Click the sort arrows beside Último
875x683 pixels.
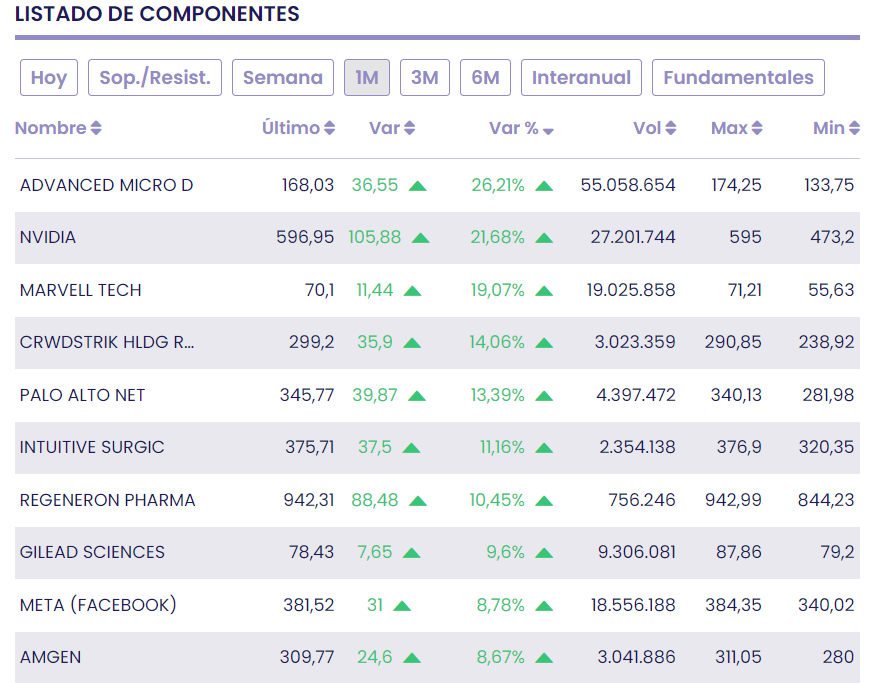pos(330,128)
